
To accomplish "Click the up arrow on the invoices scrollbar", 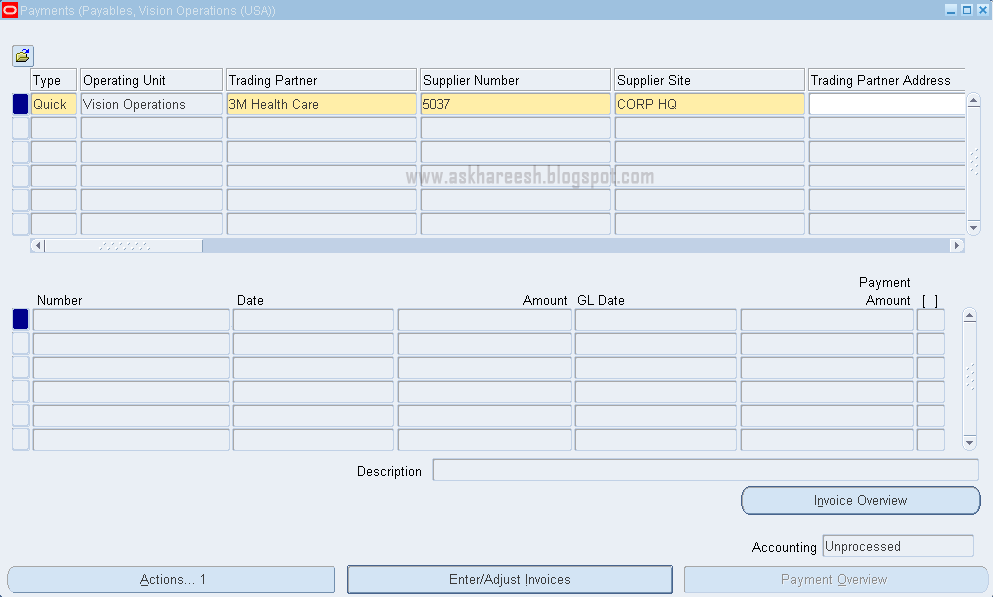I will (969, 315).
